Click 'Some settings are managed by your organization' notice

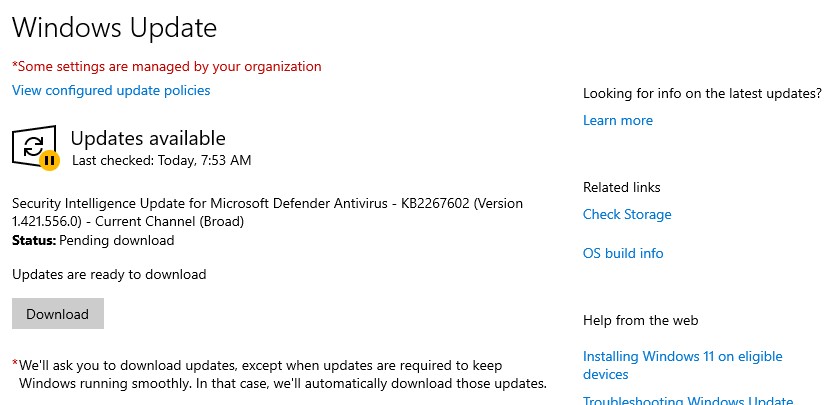tap(167, 66)
